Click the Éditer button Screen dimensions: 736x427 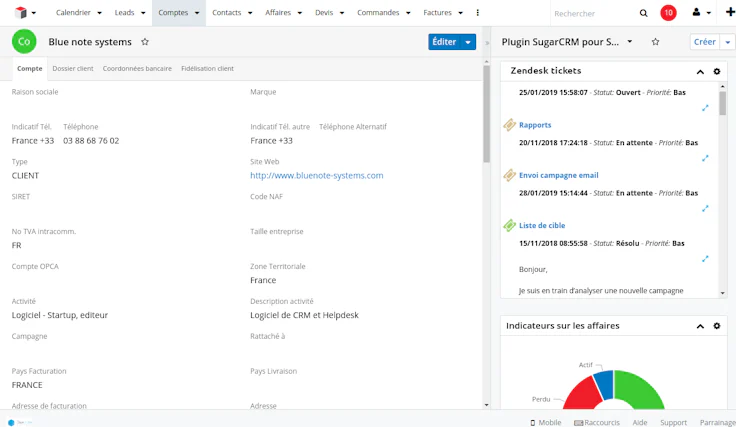click(x=444, y=42)
